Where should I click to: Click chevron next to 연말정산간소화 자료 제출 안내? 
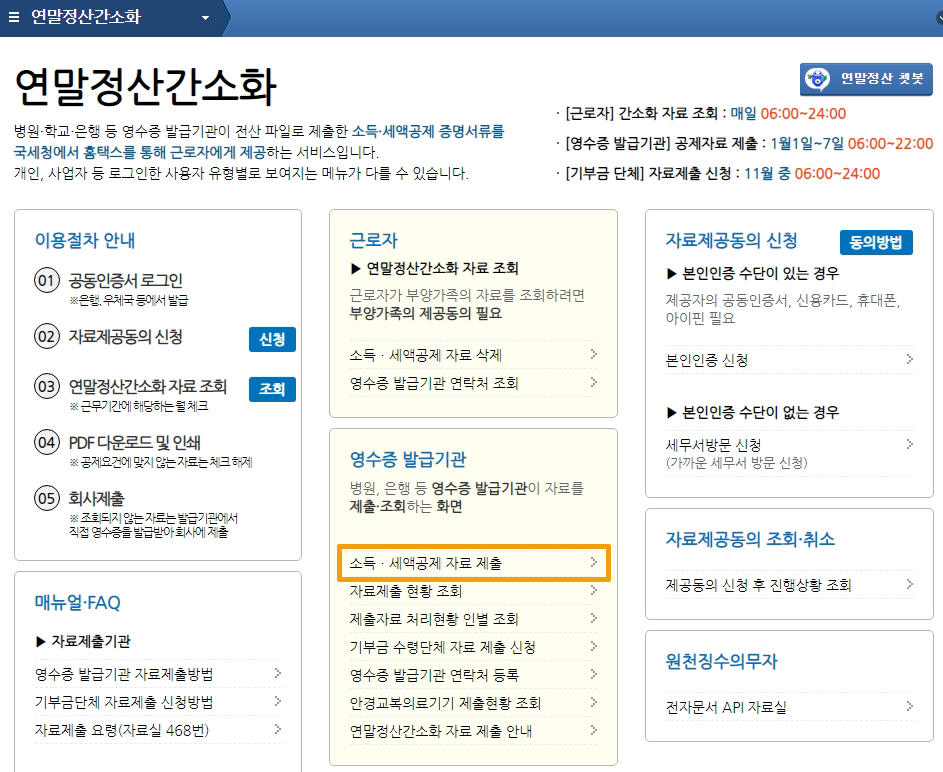click(594, 731)
